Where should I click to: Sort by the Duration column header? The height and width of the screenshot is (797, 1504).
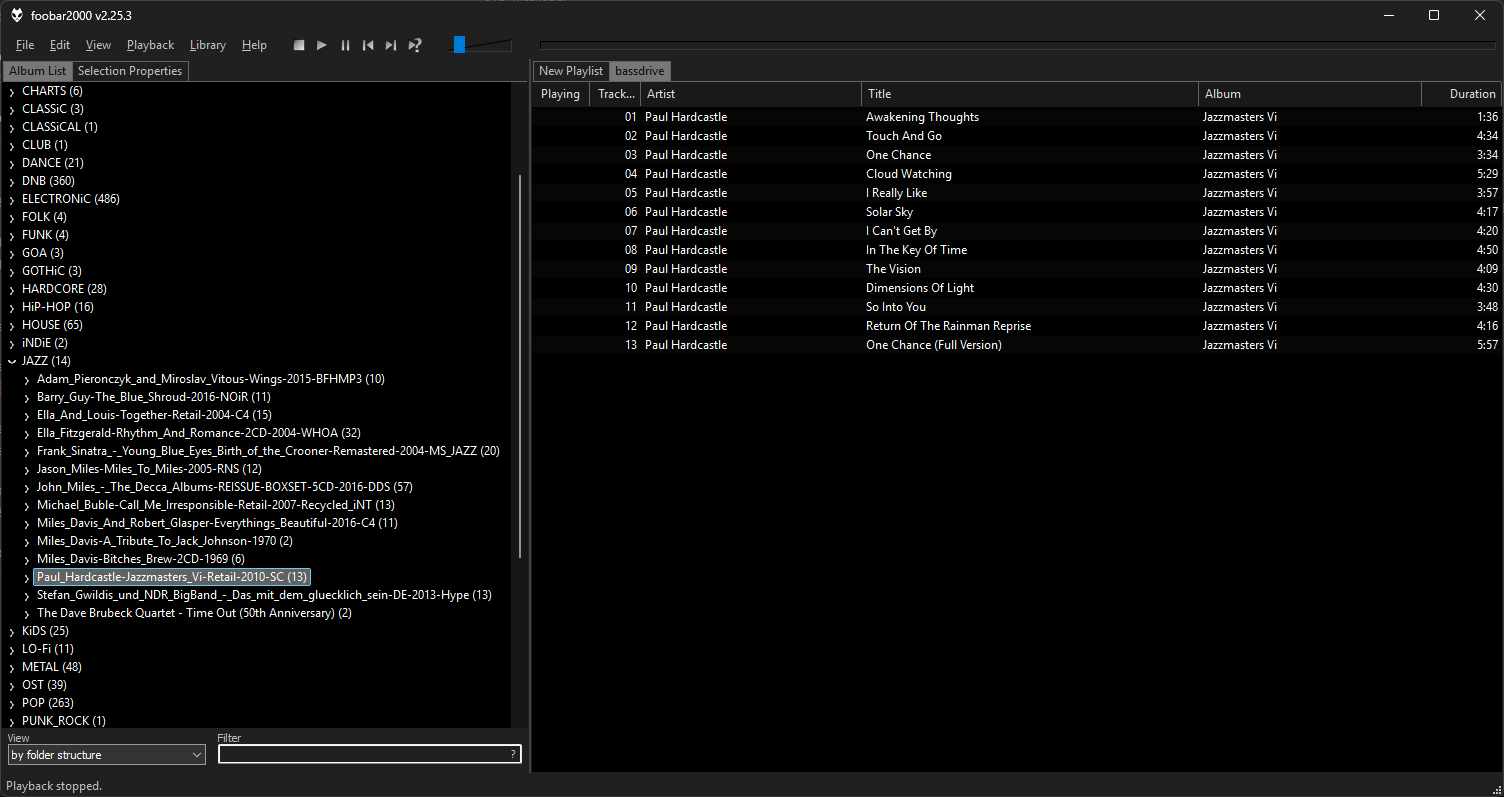(1461, 94)
